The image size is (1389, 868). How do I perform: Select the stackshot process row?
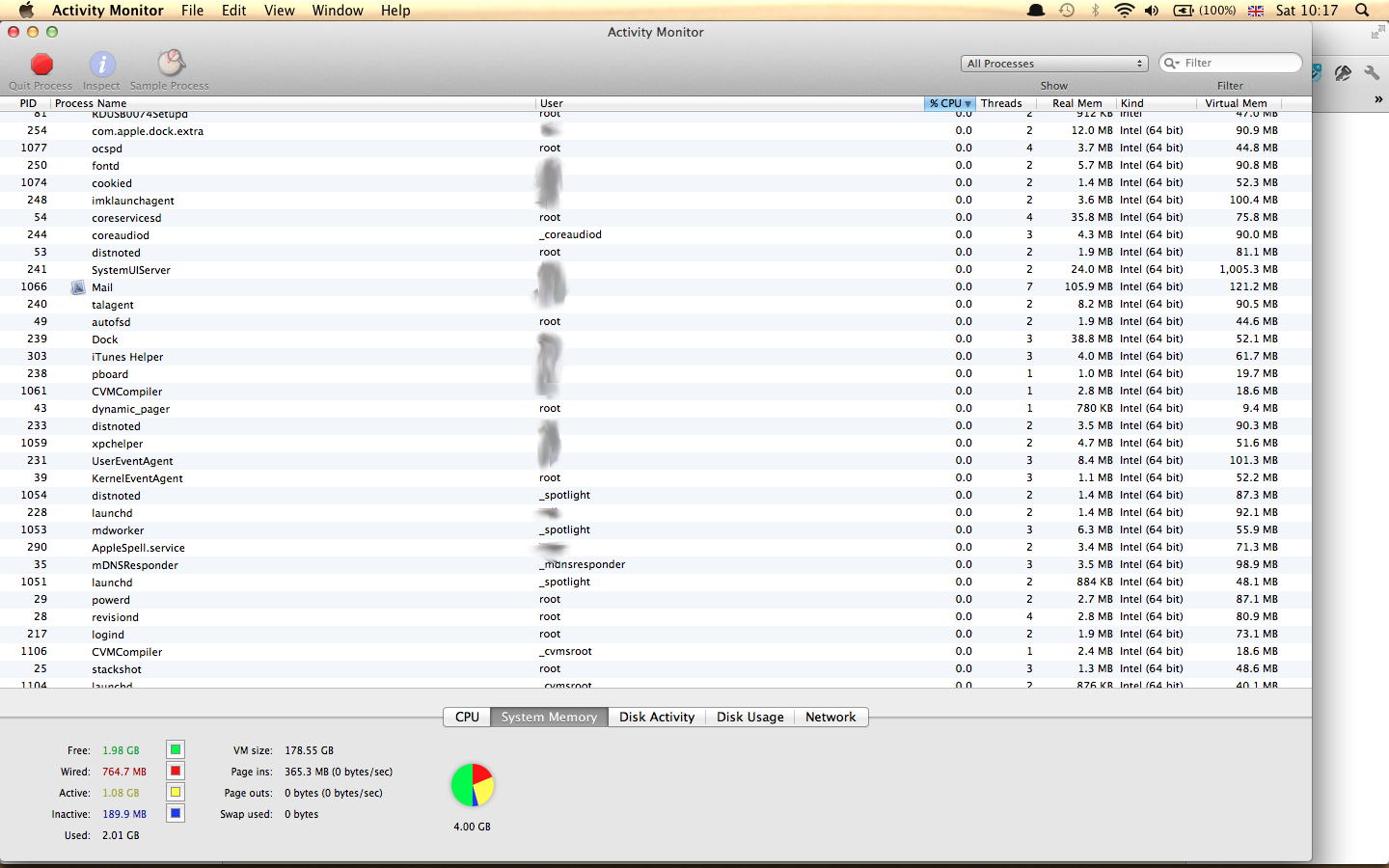tap(656, 669)
